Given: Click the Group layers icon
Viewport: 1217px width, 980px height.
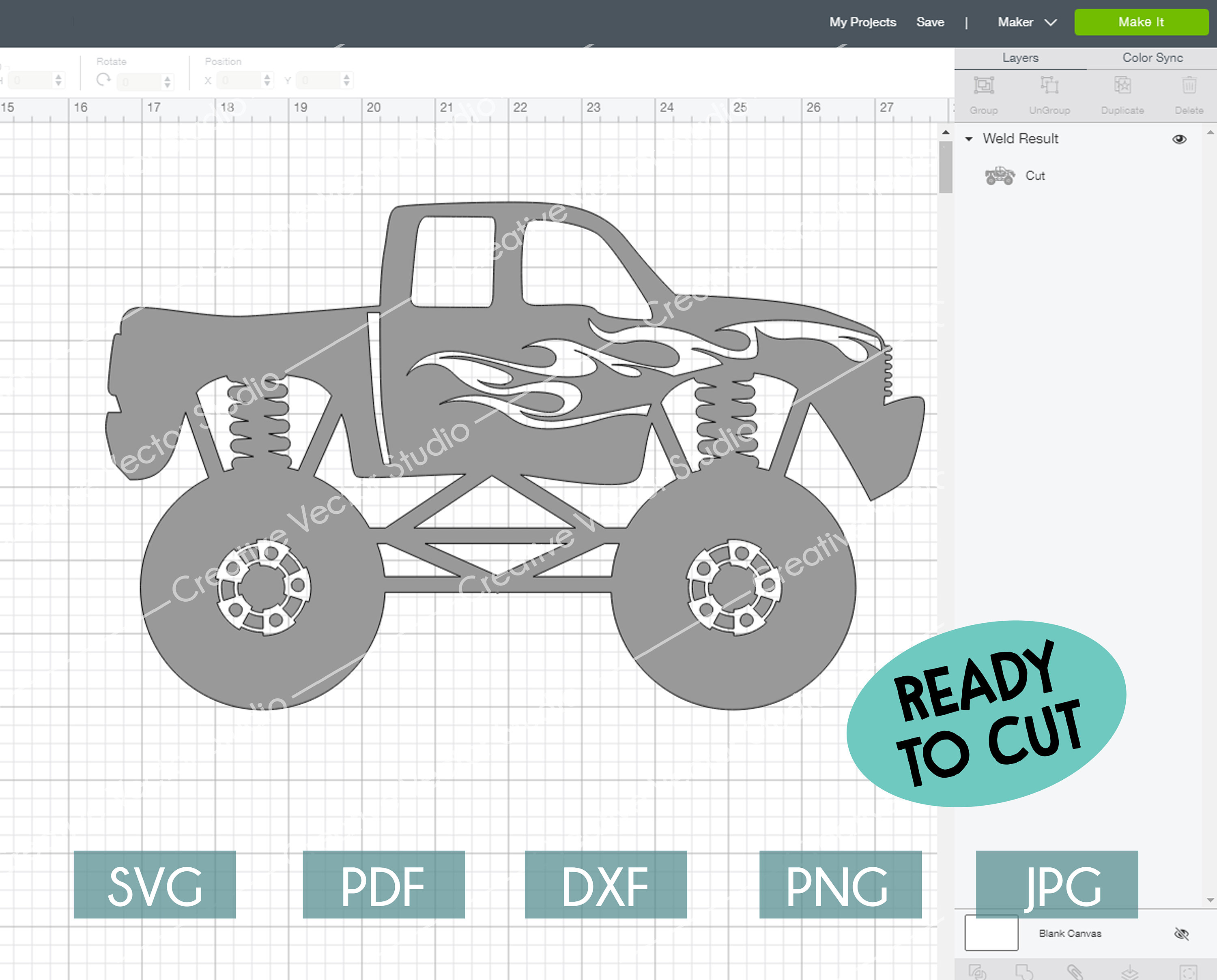Looking at the screenshot, I should click(x=983, y=85).
